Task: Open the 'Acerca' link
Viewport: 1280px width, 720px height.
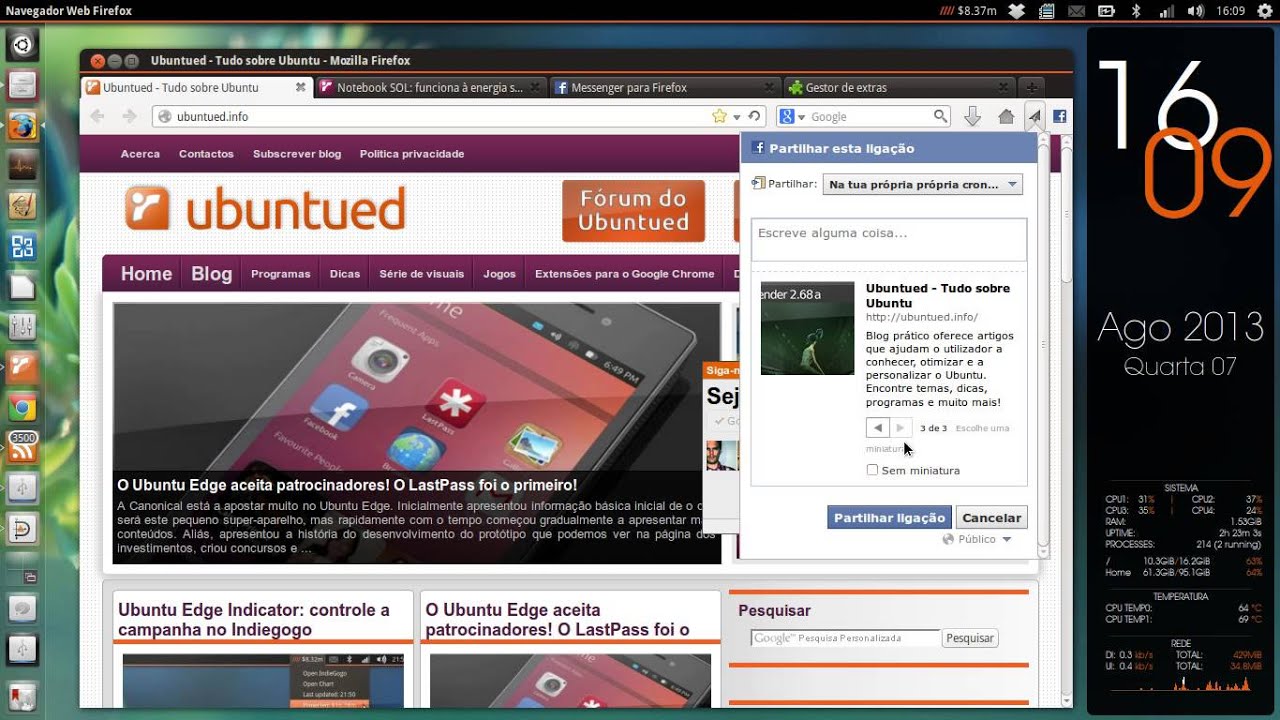Action: (x=140, y=154)
